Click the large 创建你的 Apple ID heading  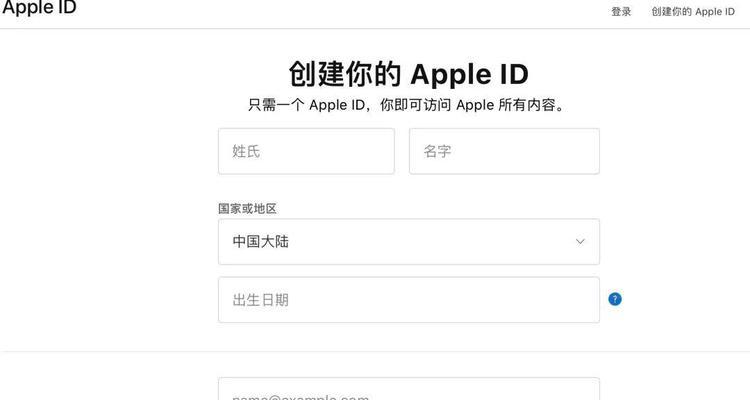pos(408,74)
